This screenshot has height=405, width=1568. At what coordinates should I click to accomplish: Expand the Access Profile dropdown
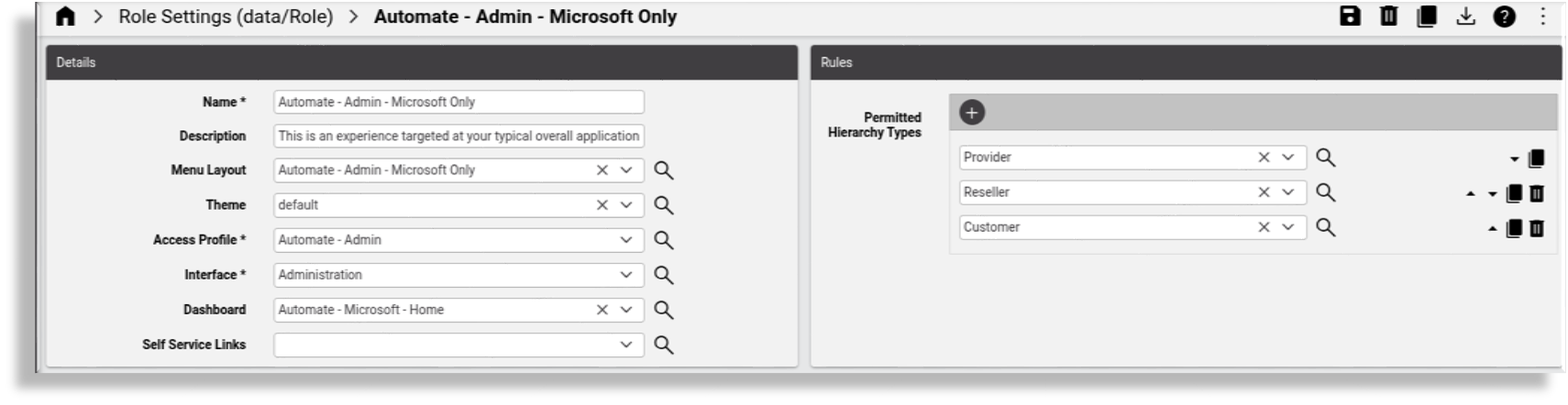click(626, 240)
